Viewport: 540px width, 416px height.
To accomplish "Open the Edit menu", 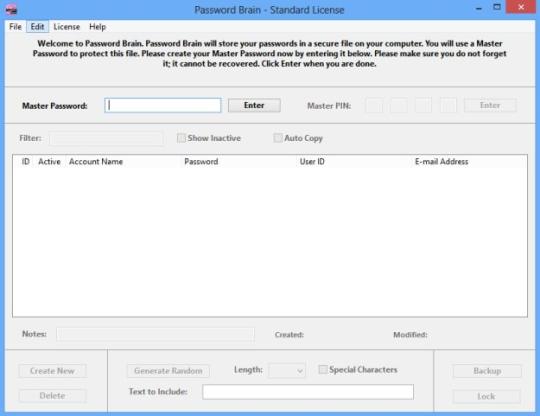I will 37,27.
